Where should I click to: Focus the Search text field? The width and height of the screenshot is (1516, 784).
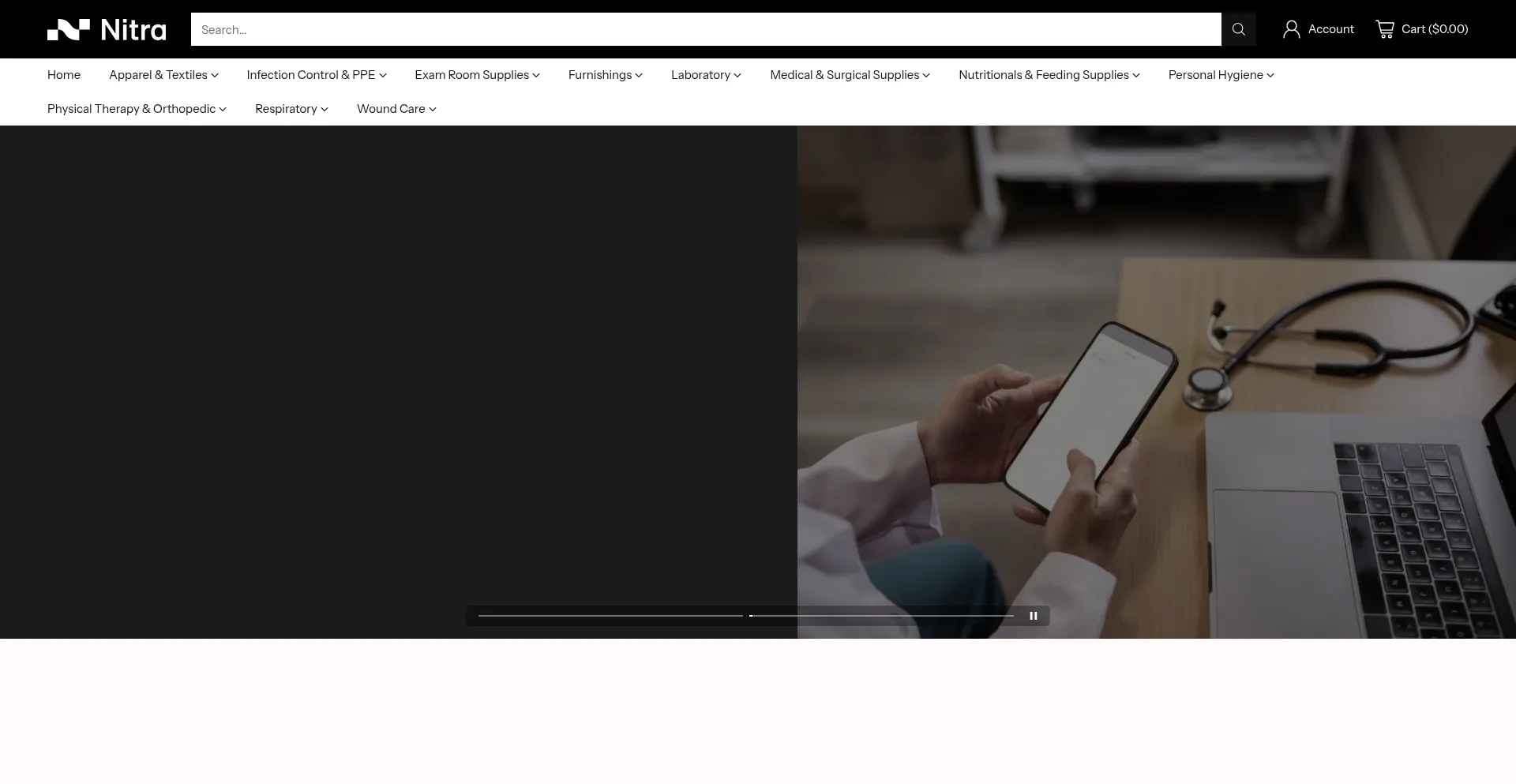click(x=705, y=29)
